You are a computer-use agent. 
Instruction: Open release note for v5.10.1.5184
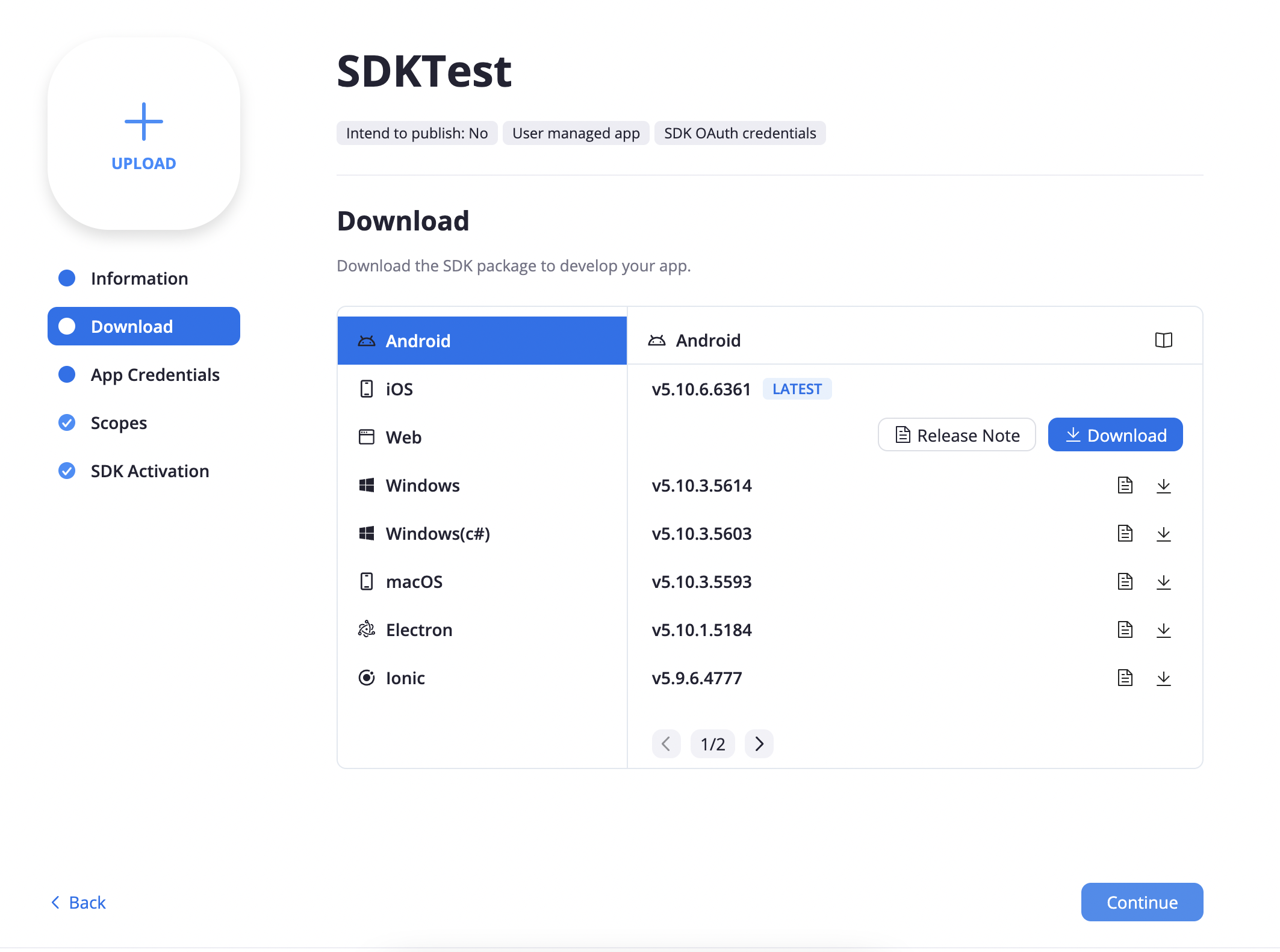pyautogui.click(x=1125, y=630)
